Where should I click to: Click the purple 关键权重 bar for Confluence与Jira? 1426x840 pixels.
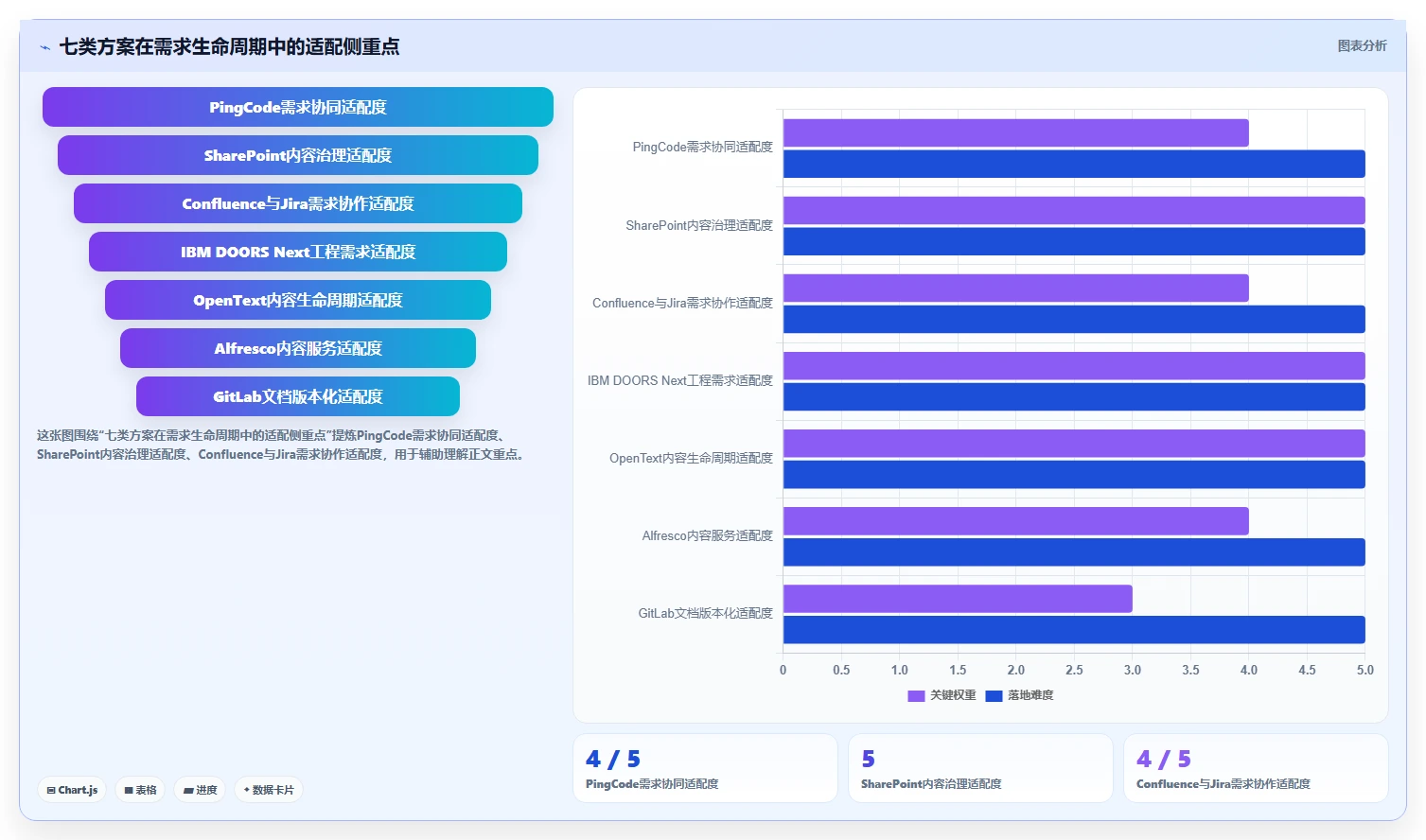coord(1016,288)
